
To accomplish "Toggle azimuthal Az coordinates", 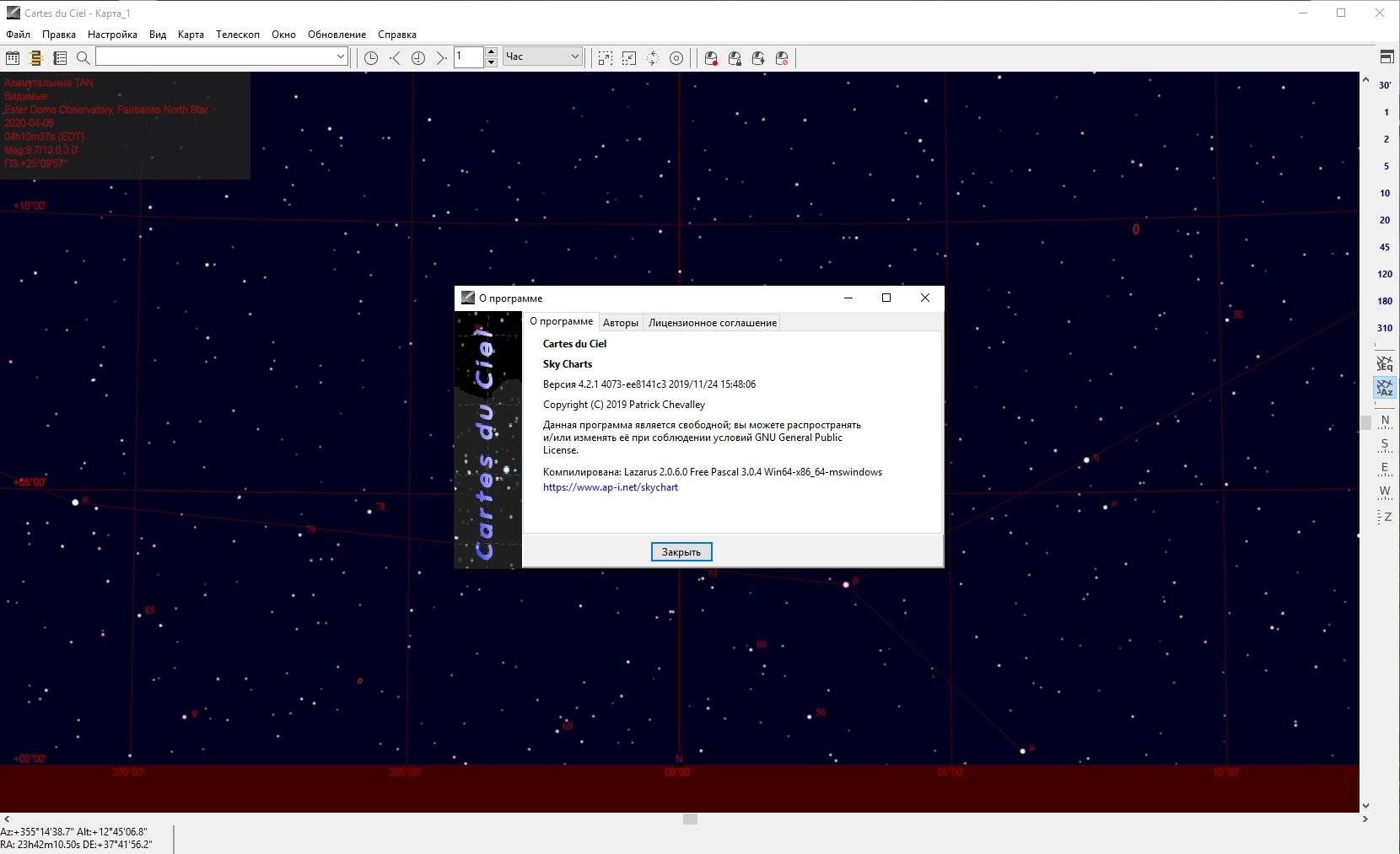I will [1385, 388].
